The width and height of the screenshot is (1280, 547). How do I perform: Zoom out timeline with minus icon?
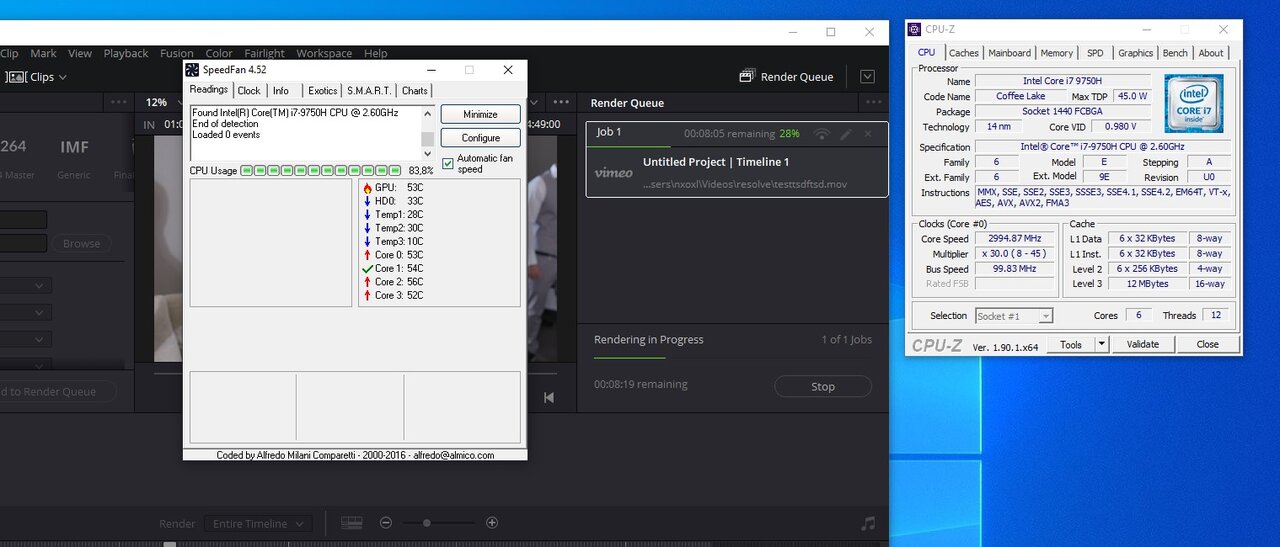tap(386, 522)
